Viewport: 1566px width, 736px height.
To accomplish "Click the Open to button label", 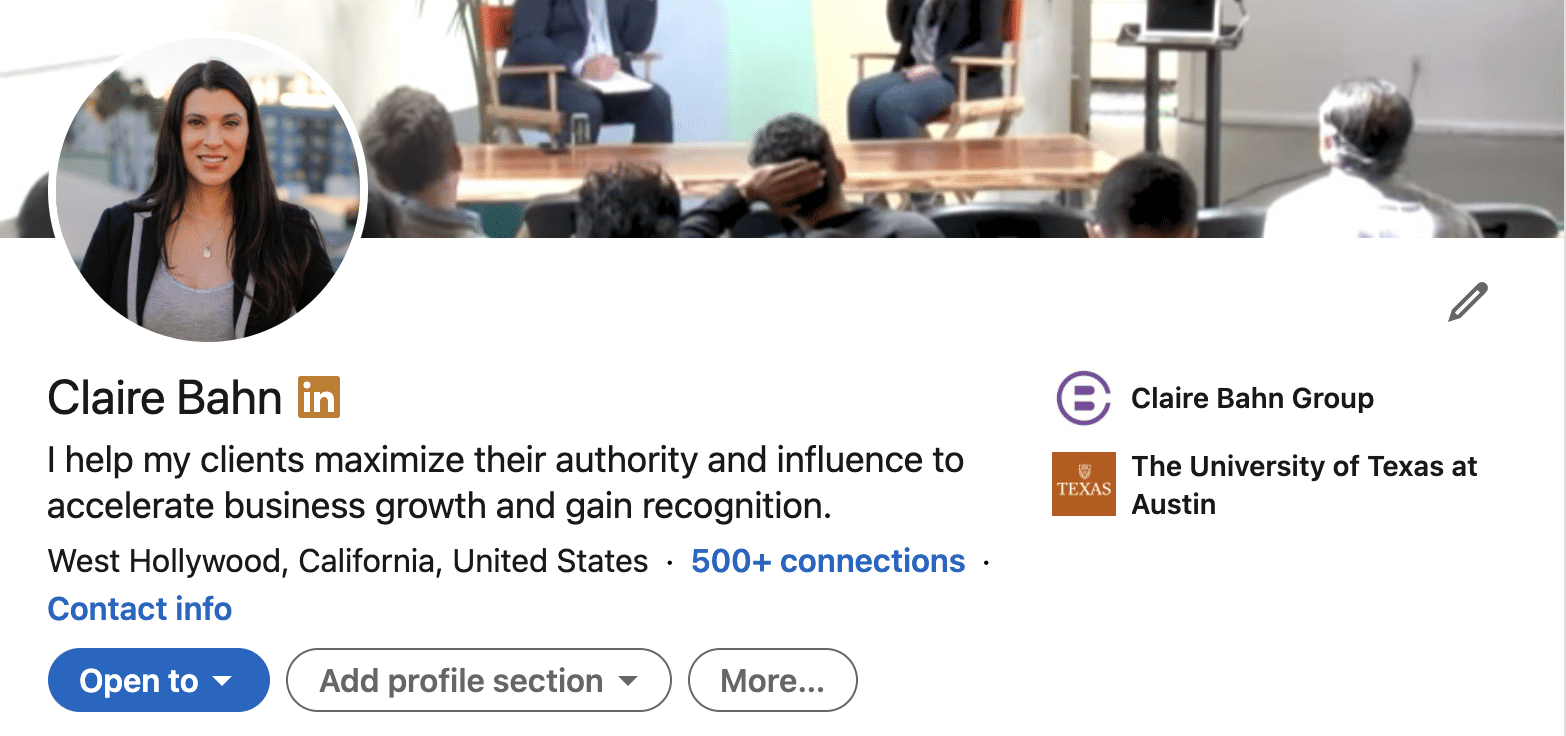I will [x=139, y=681].
